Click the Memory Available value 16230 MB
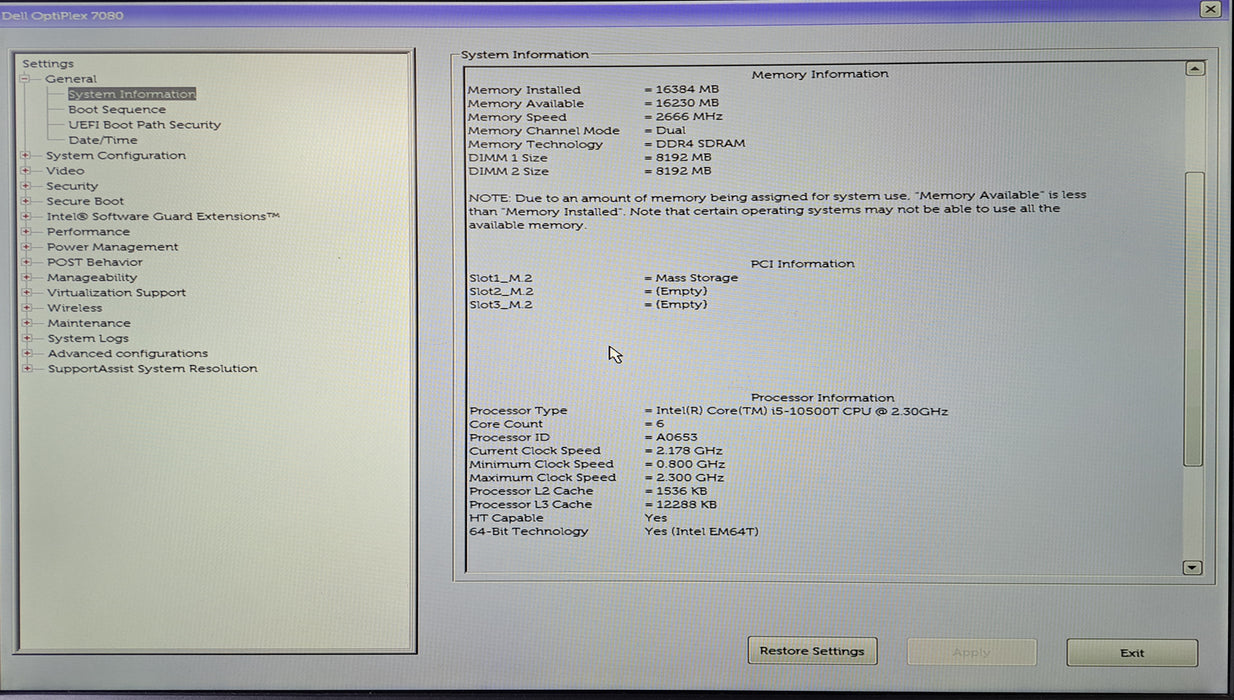Viewport: 1234px width, 700px height. (x=687, y=103)
